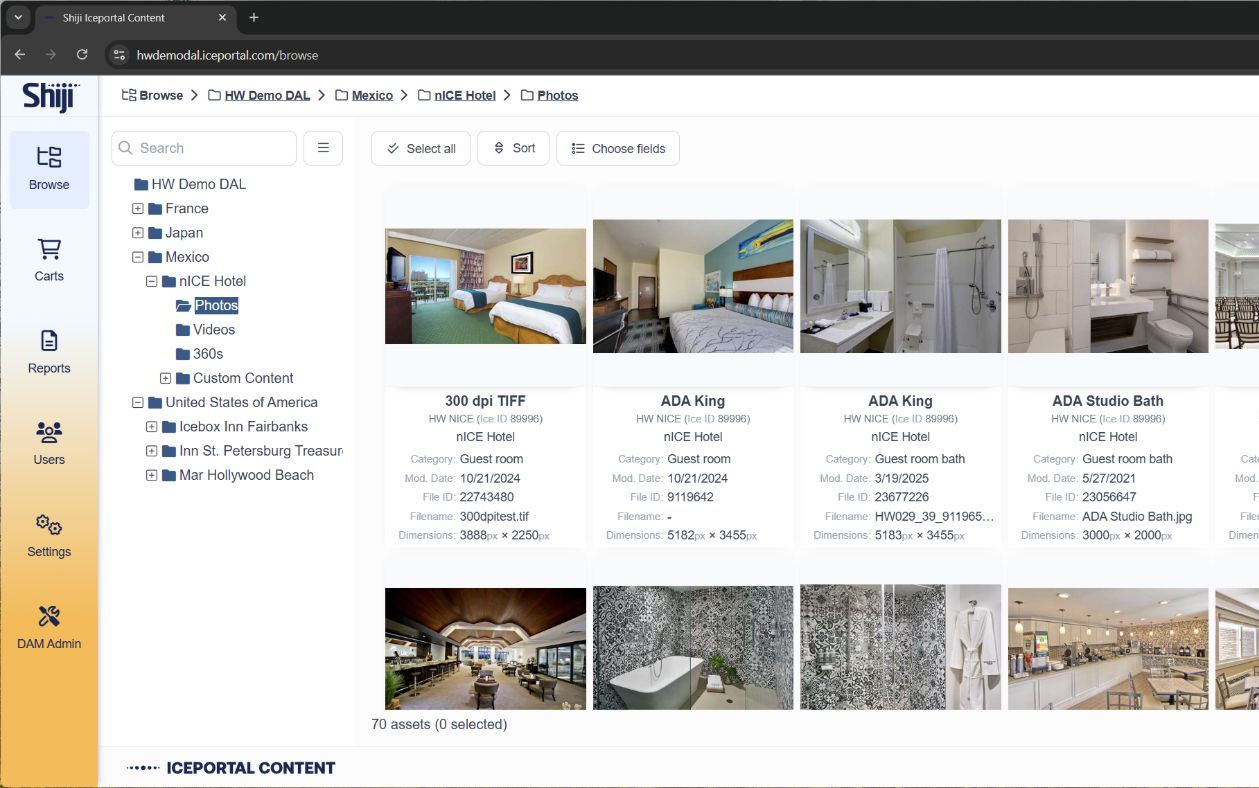Reload the page in browser
The height and width of the screenshot is (788, 1259).
82,54
